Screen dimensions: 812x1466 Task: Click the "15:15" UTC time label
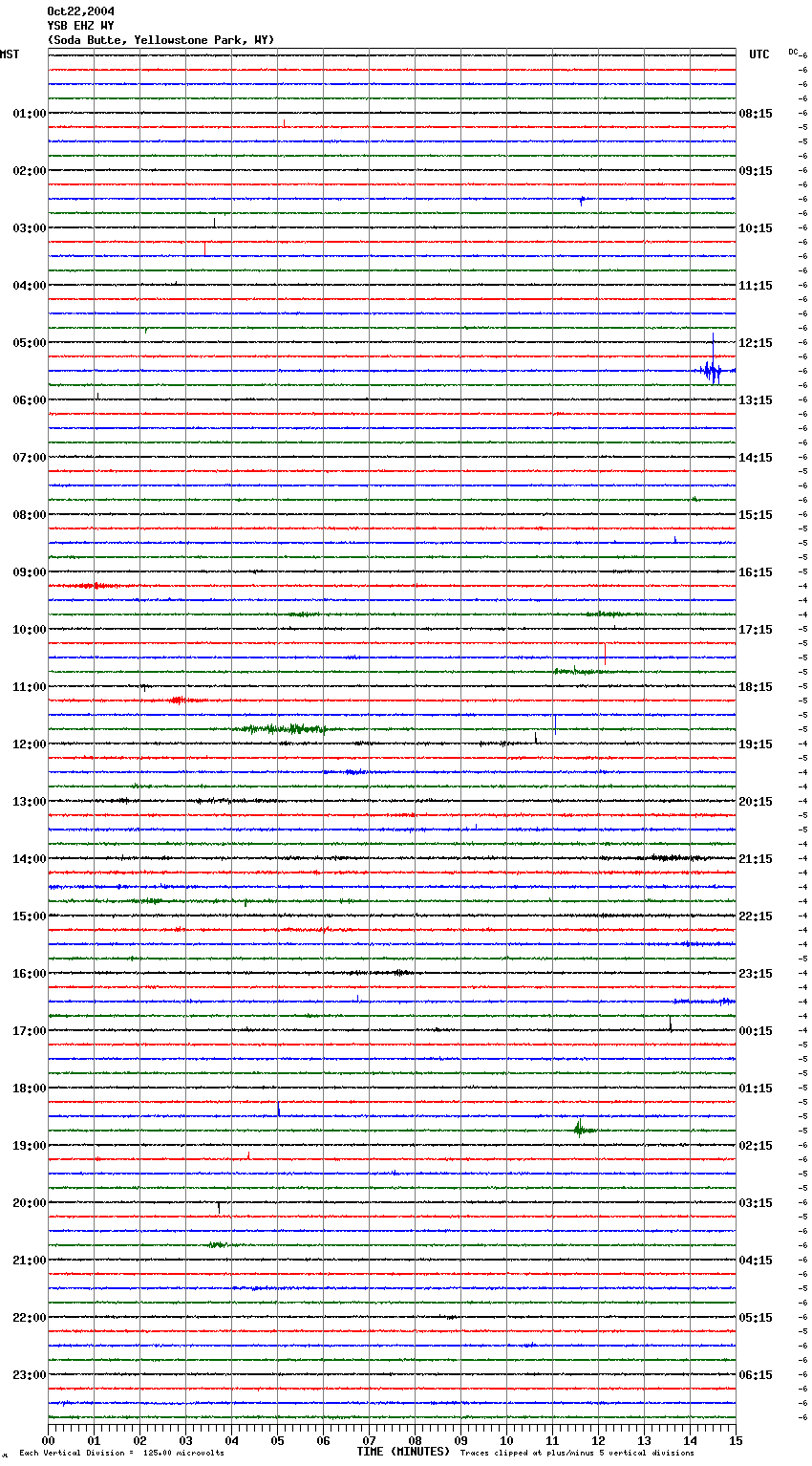[756, 515]
